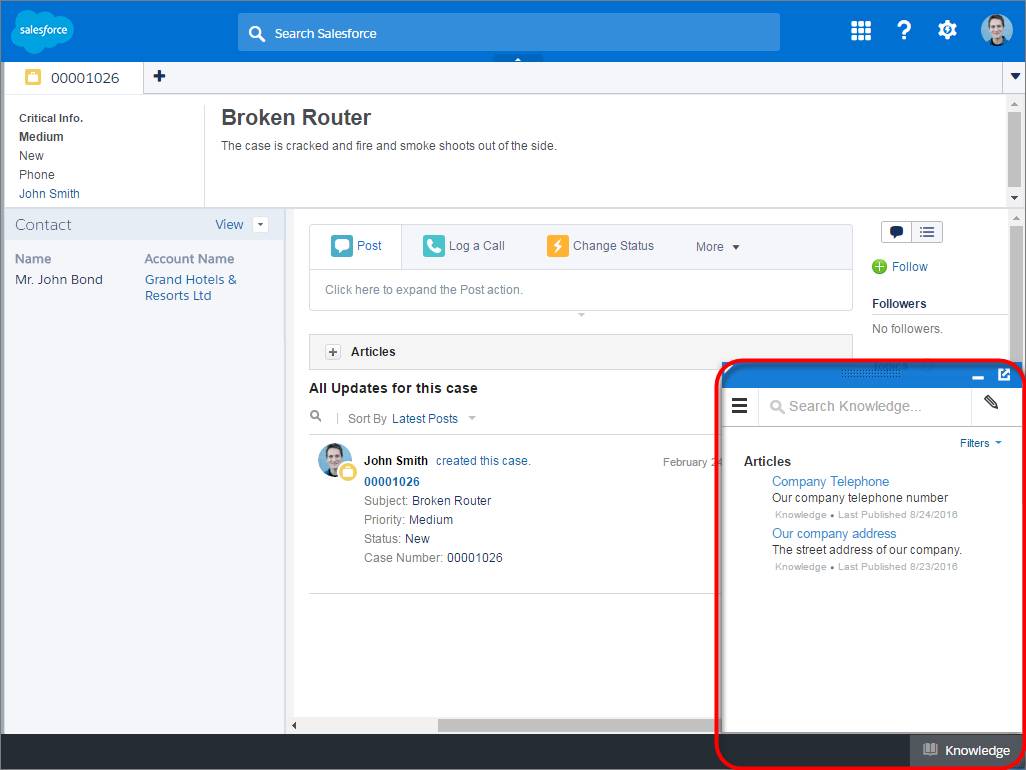Screen dimensions: 1026x770
Task: Click the Log a Call phone icon
Action: click(433, 246)
